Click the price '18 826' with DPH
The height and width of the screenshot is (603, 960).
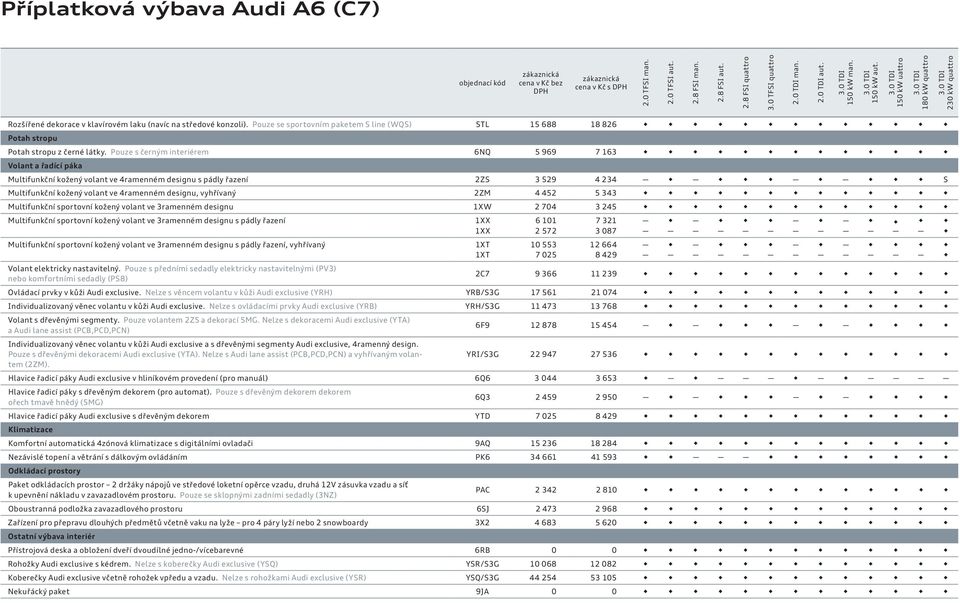[x=604, y=124]
